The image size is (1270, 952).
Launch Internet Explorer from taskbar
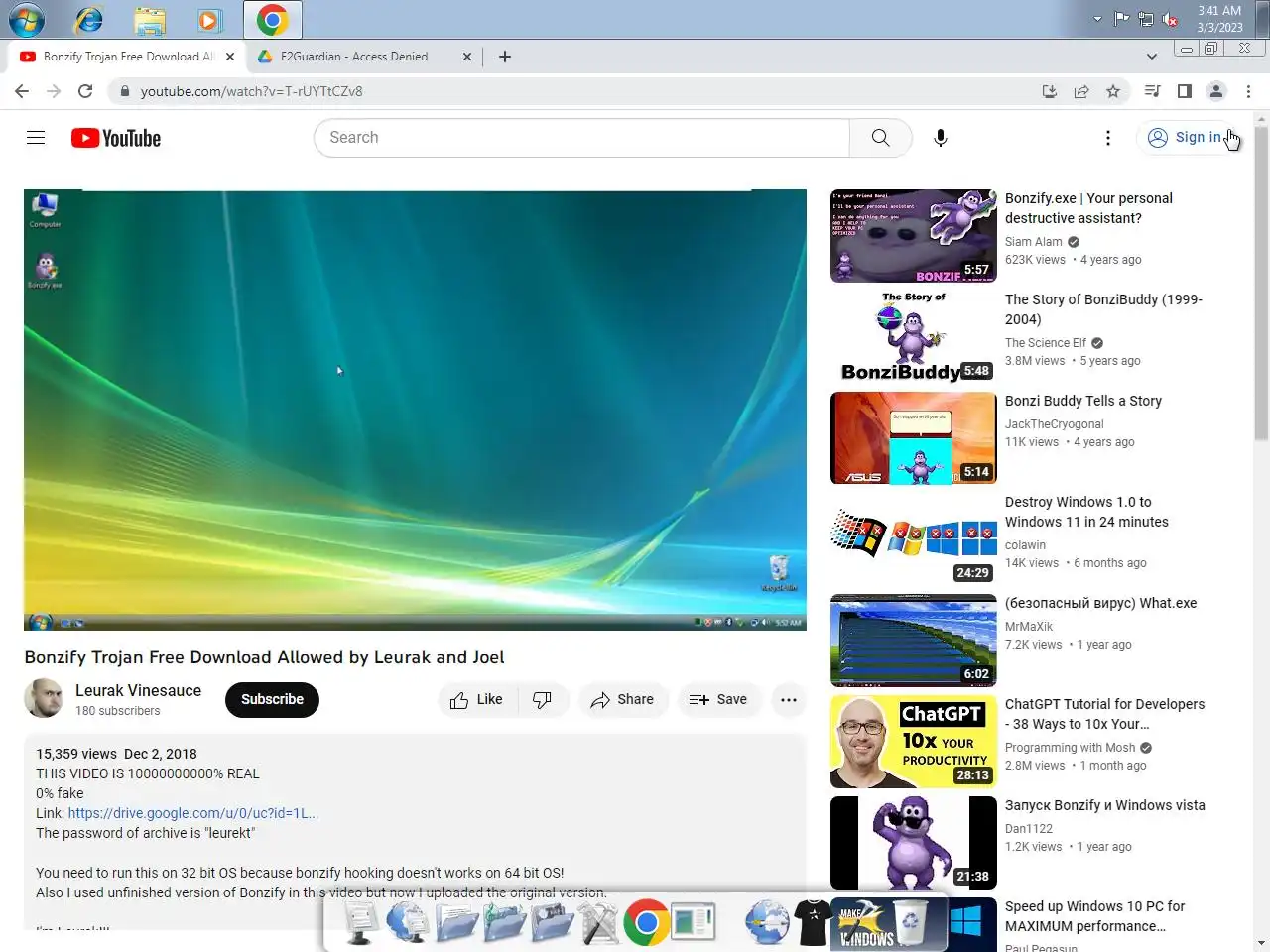pos(89,19)
